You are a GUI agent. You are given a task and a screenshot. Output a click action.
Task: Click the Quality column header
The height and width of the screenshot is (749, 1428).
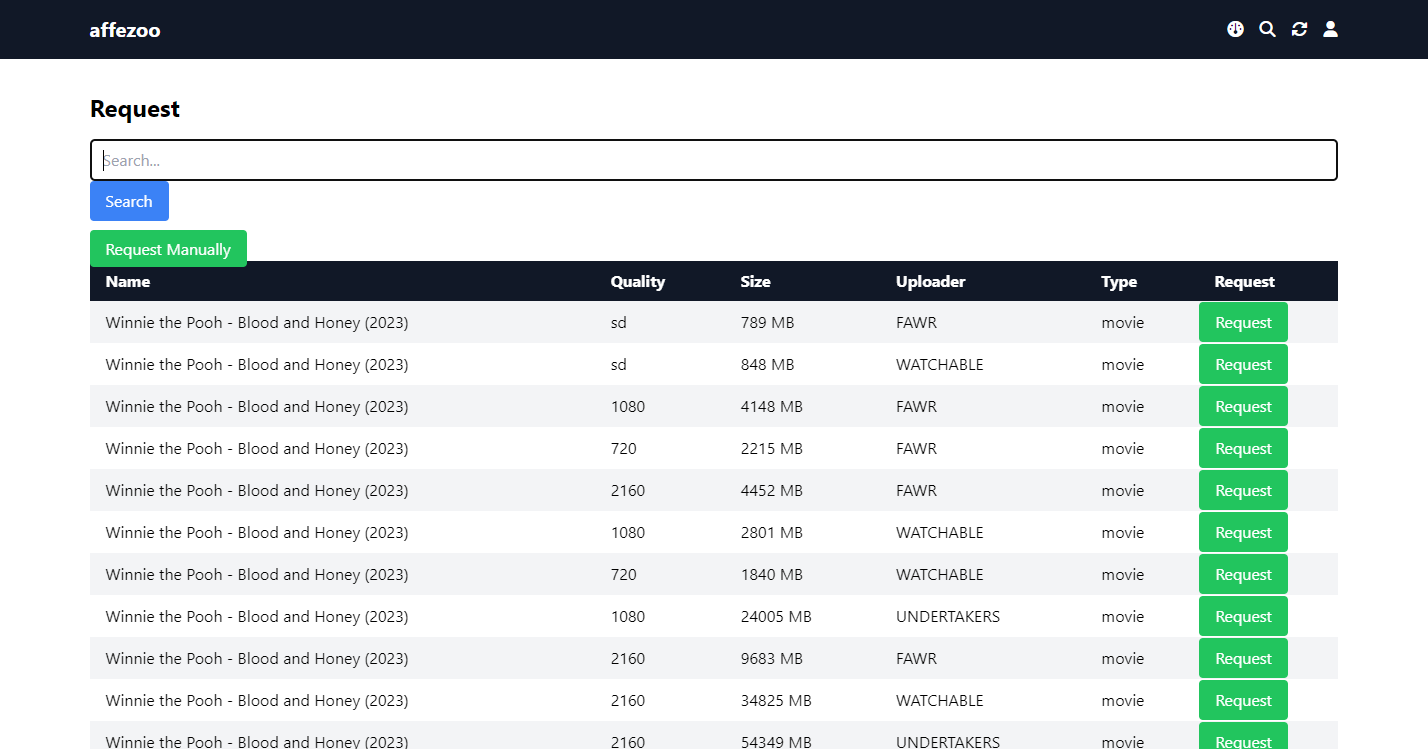tap(638, 281)
